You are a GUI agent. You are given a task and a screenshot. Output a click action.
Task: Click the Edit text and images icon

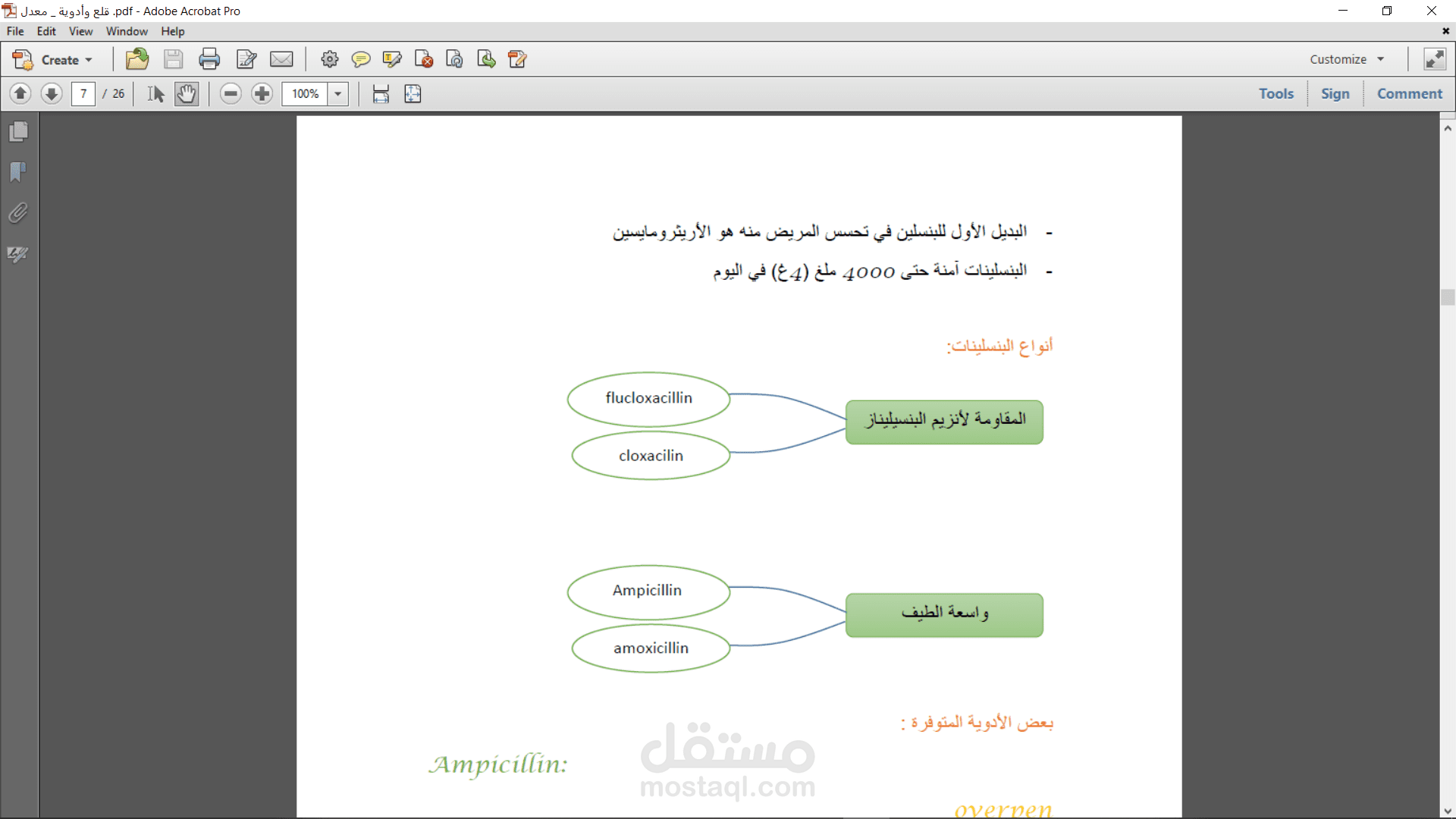point(246,59)
